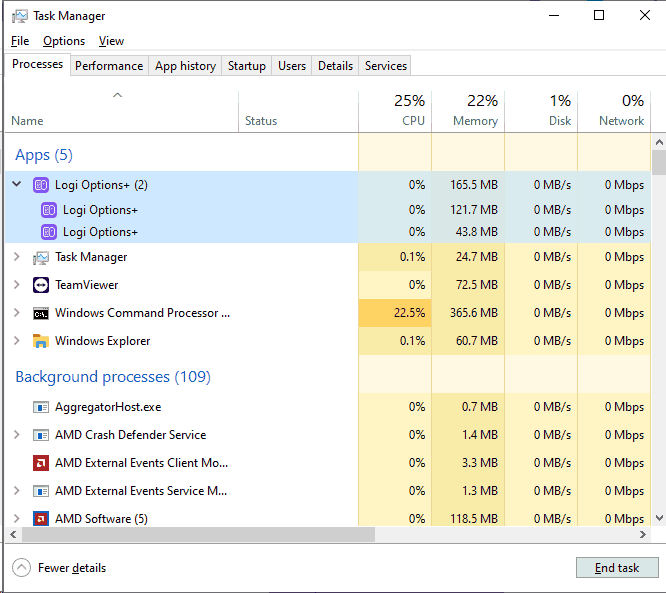Click the AMD External Events Client icon

41,463
